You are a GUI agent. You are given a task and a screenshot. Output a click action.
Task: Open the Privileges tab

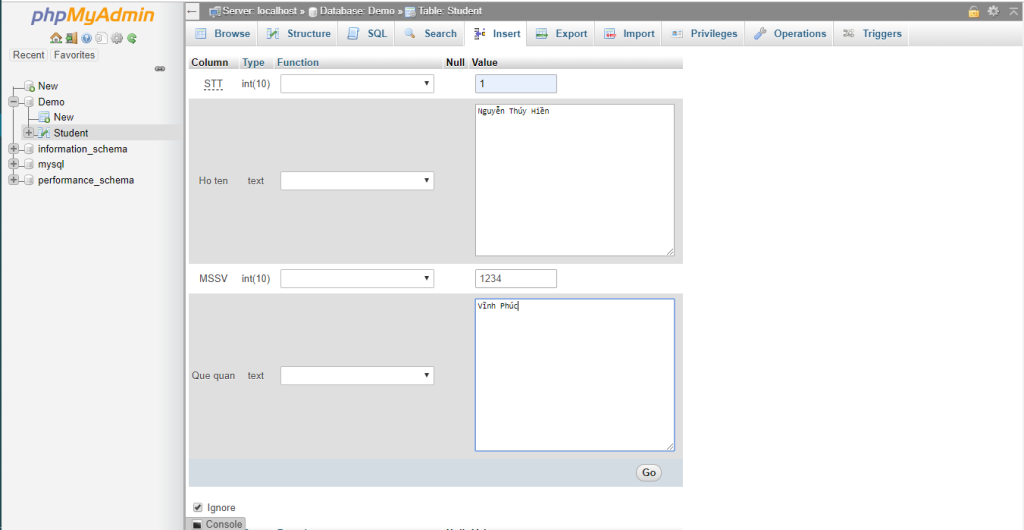tap(704, 34)
